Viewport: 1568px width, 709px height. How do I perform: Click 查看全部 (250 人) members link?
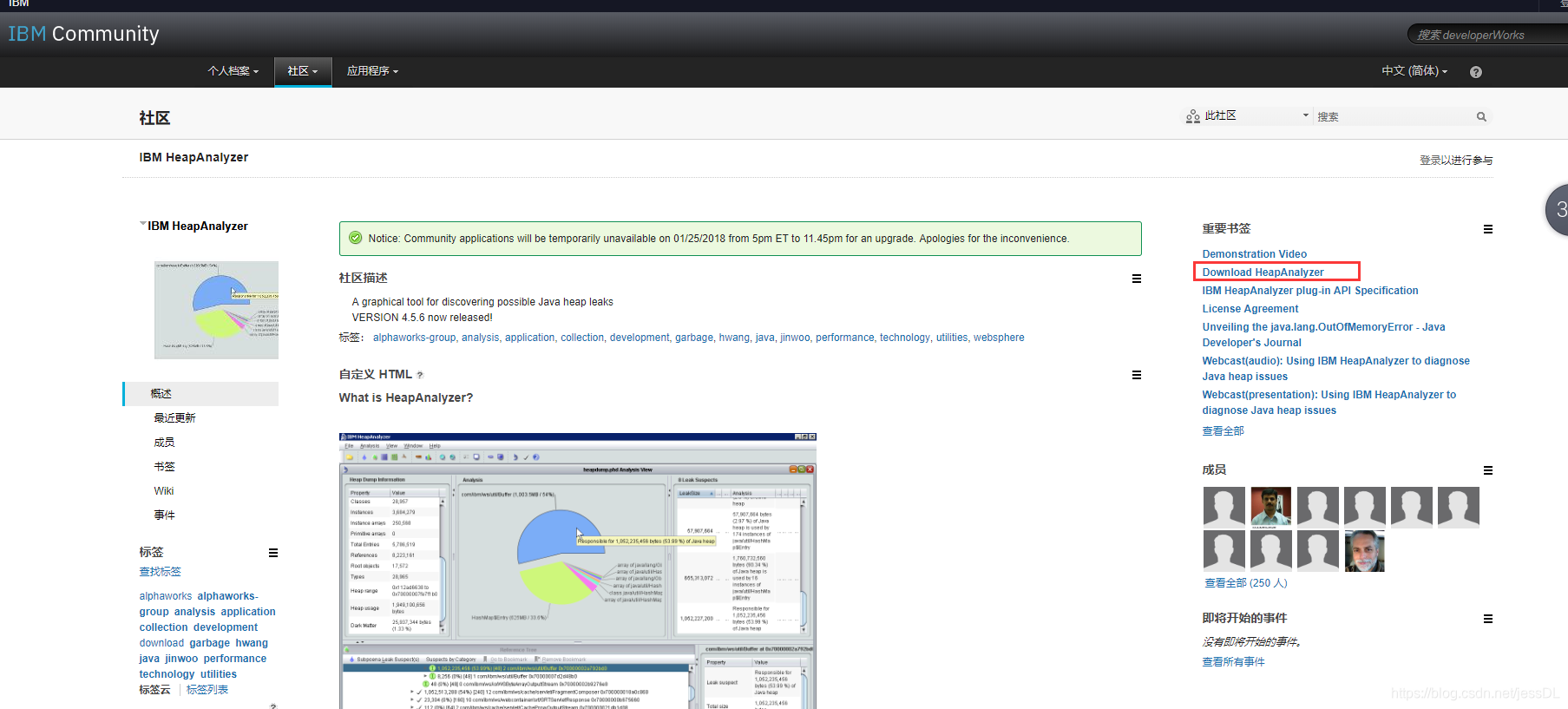point(1245,583)
